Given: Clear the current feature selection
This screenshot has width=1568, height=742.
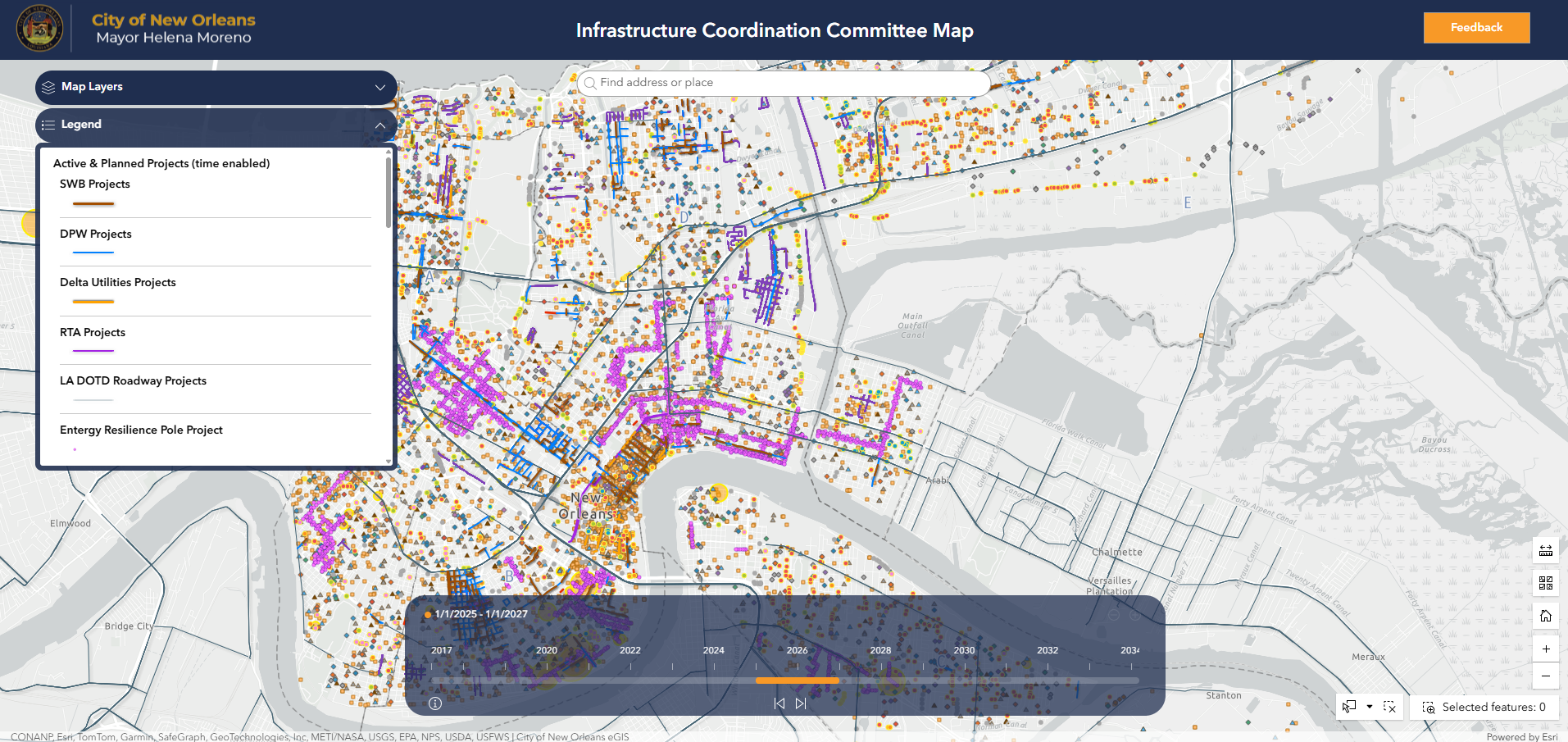Looking at the screenshot, I should 1389,707.
